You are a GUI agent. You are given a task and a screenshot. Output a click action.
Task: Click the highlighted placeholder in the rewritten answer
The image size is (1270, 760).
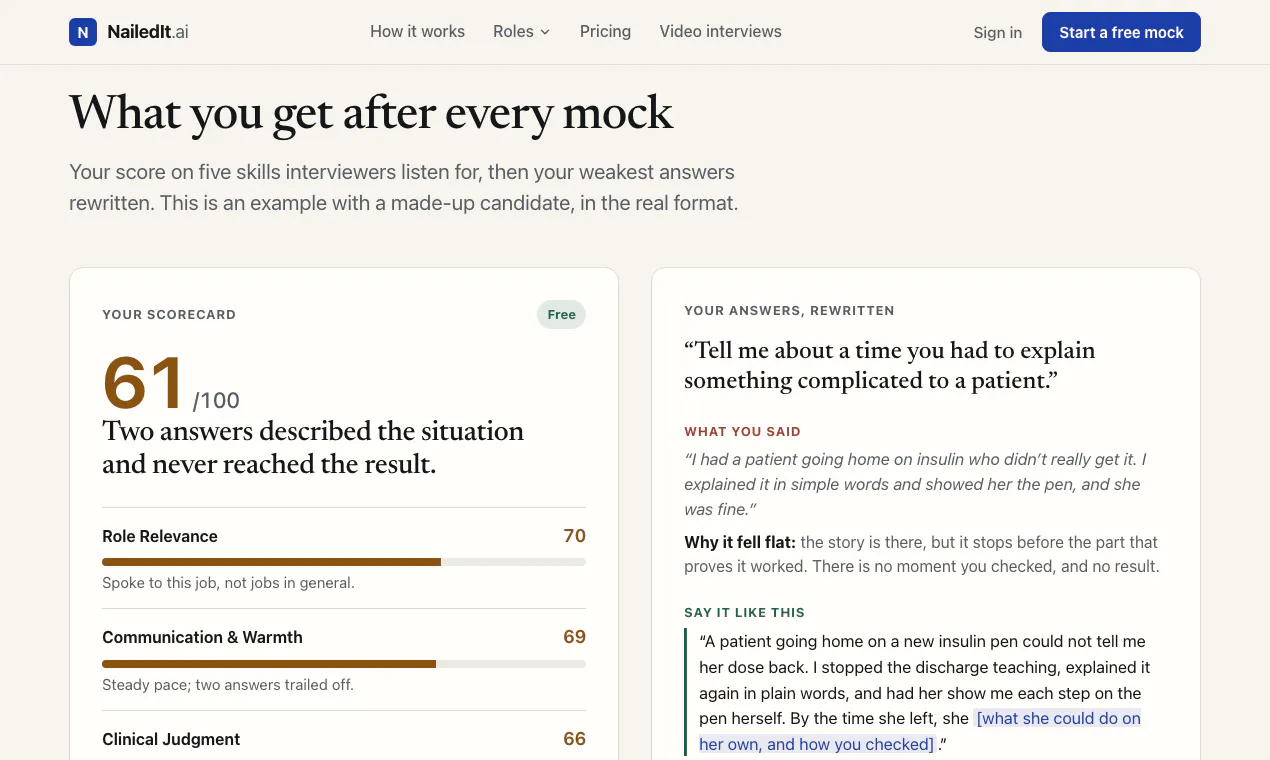[x=920, y=731]
